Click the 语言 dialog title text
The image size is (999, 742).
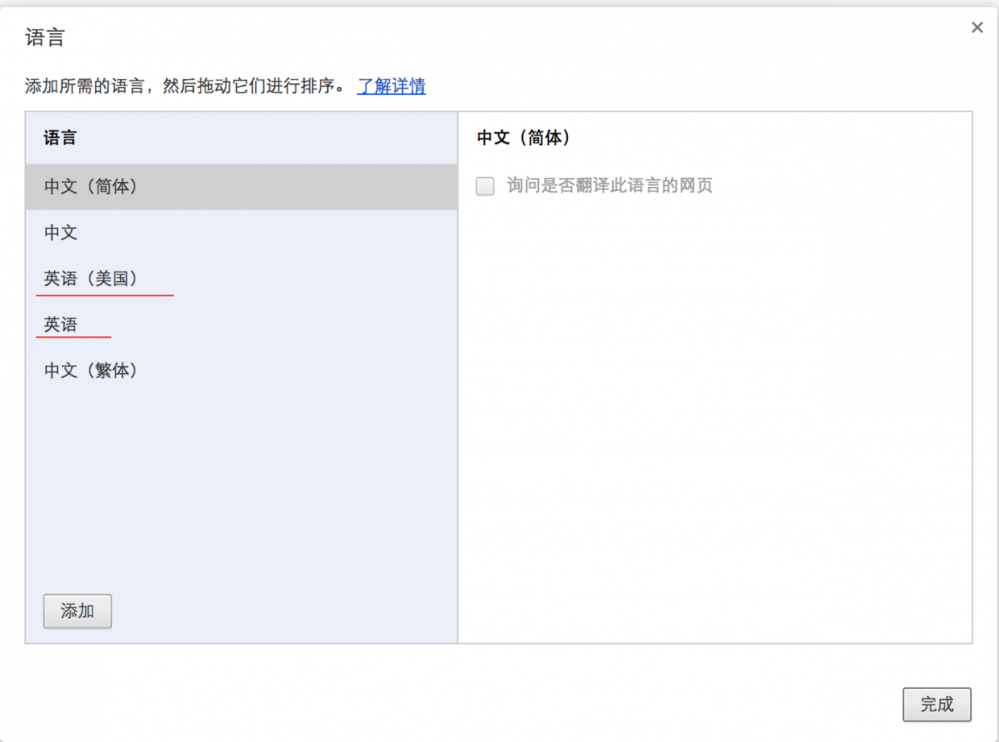(45, 39)
